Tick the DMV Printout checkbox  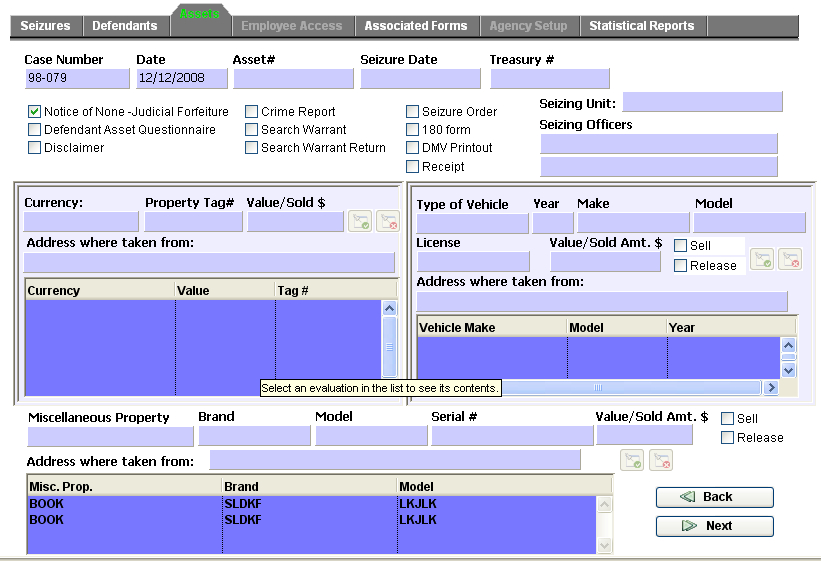click(413, 148)
